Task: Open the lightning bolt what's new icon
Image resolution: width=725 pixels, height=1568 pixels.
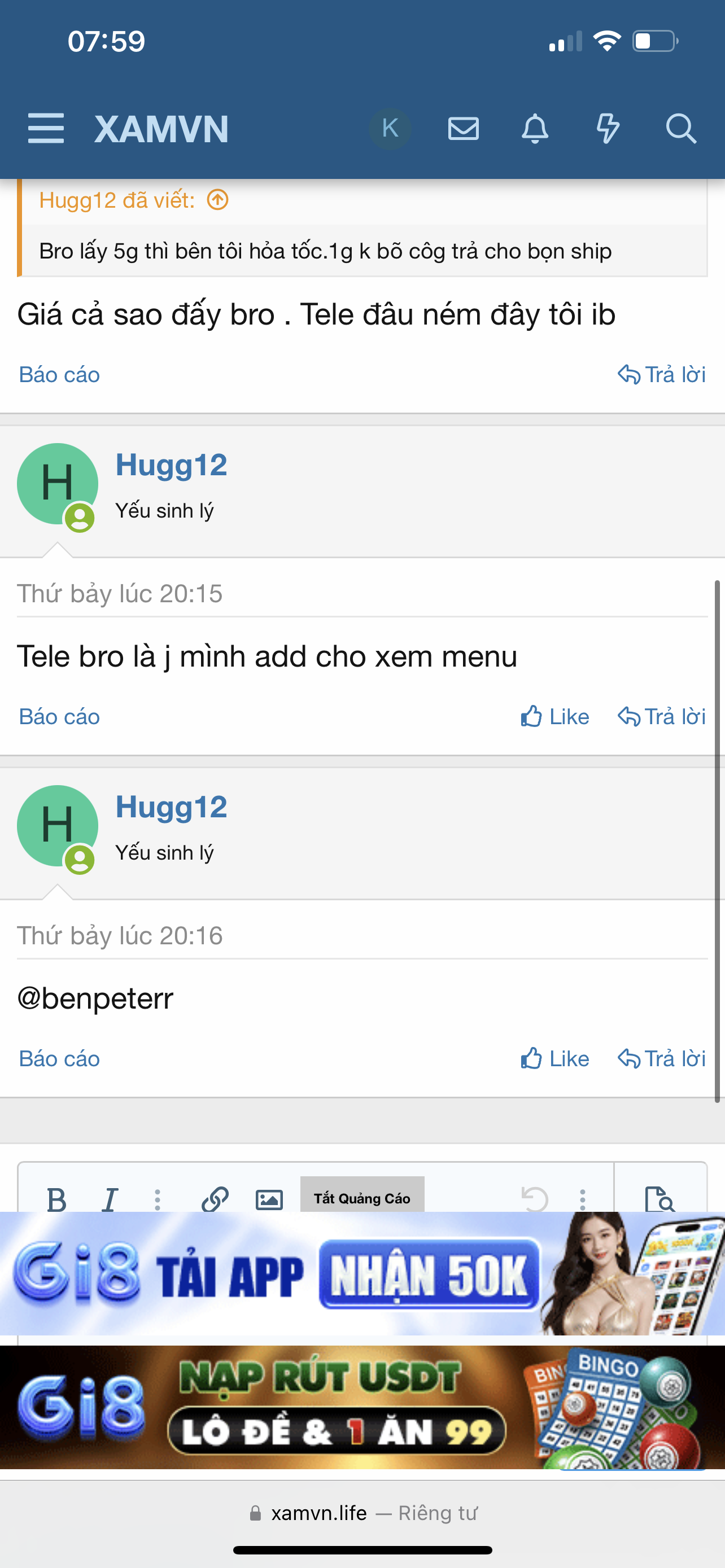Action: [608, 129]
